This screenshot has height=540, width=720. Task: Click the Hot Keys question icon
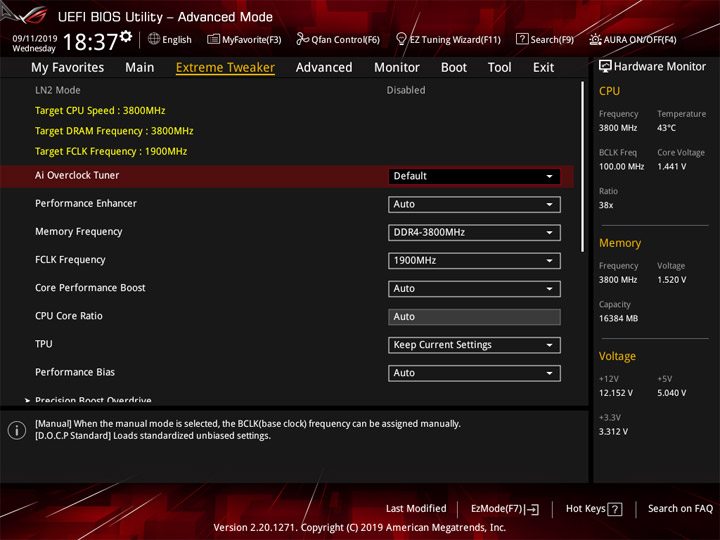click(x=615, y=509)
